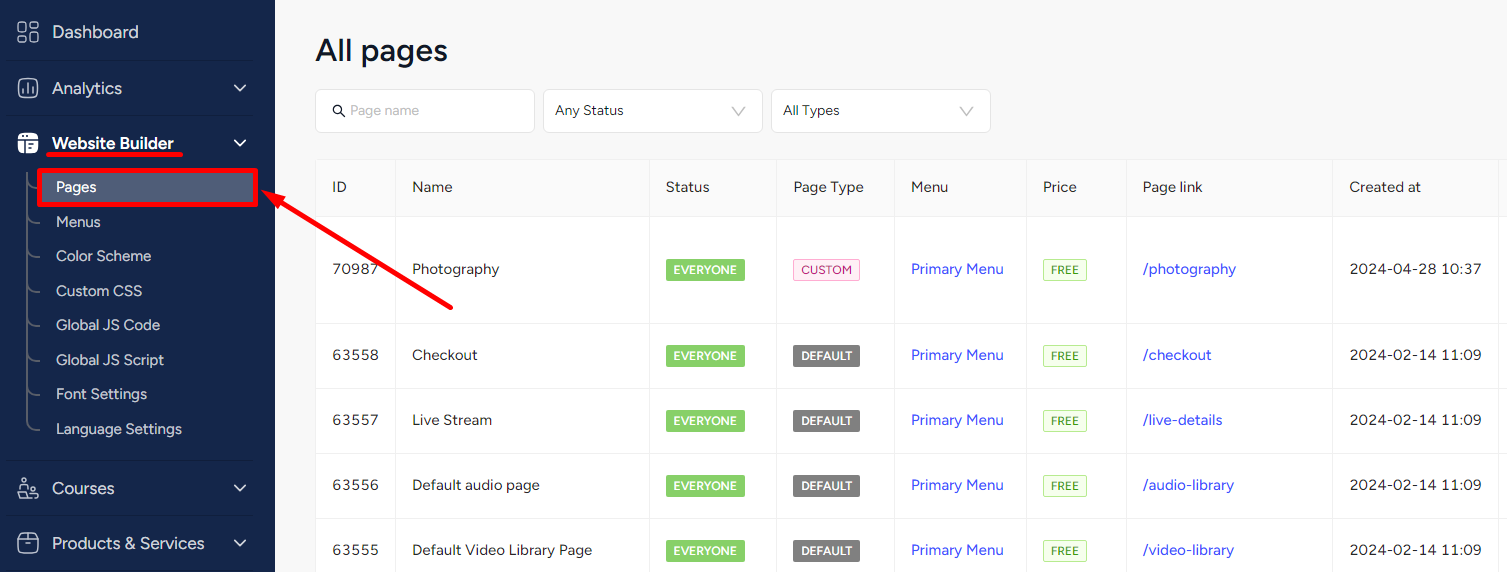1507x572 pixels.
Task: Open the Any Status dropdown
Action: [653, 111]
